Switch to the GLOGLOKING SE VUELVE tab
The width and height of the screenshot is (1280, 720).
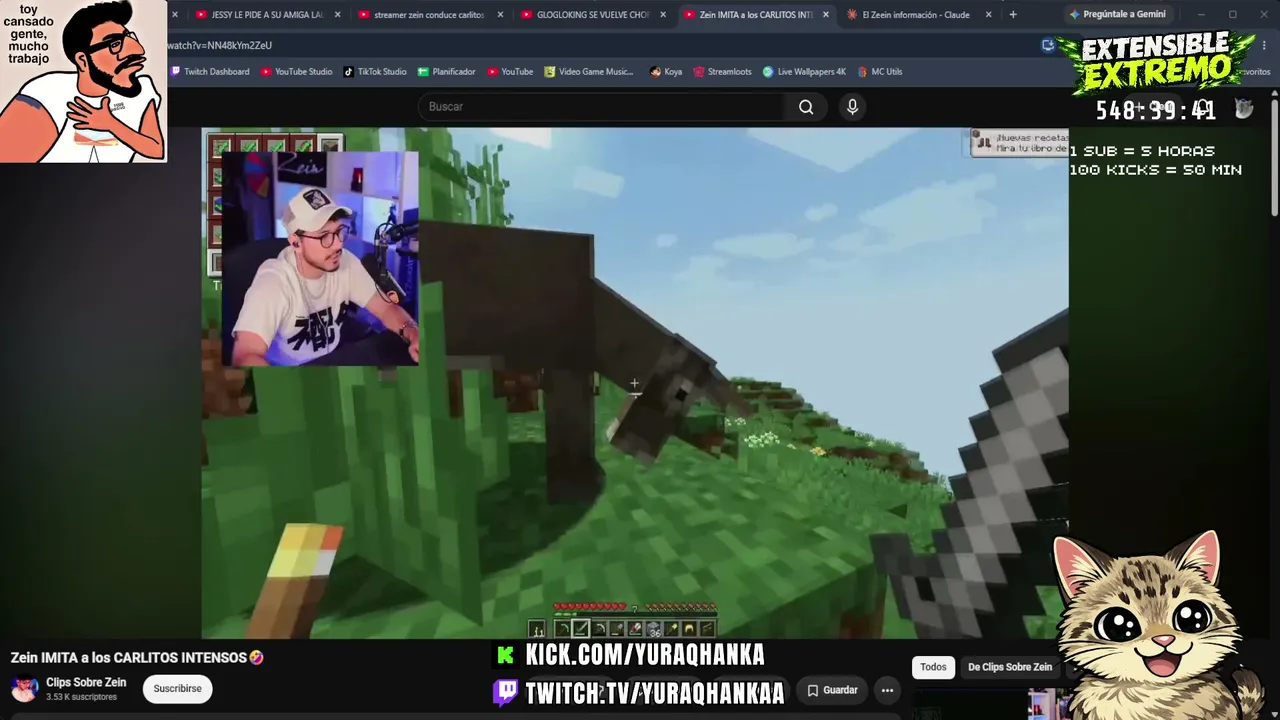pyautogui.click(x=592, y=15)
